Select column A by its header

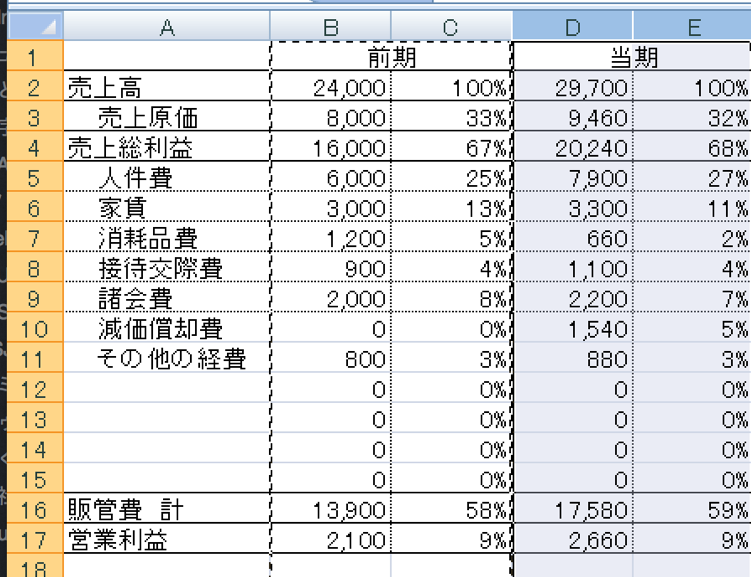point(166,27)
